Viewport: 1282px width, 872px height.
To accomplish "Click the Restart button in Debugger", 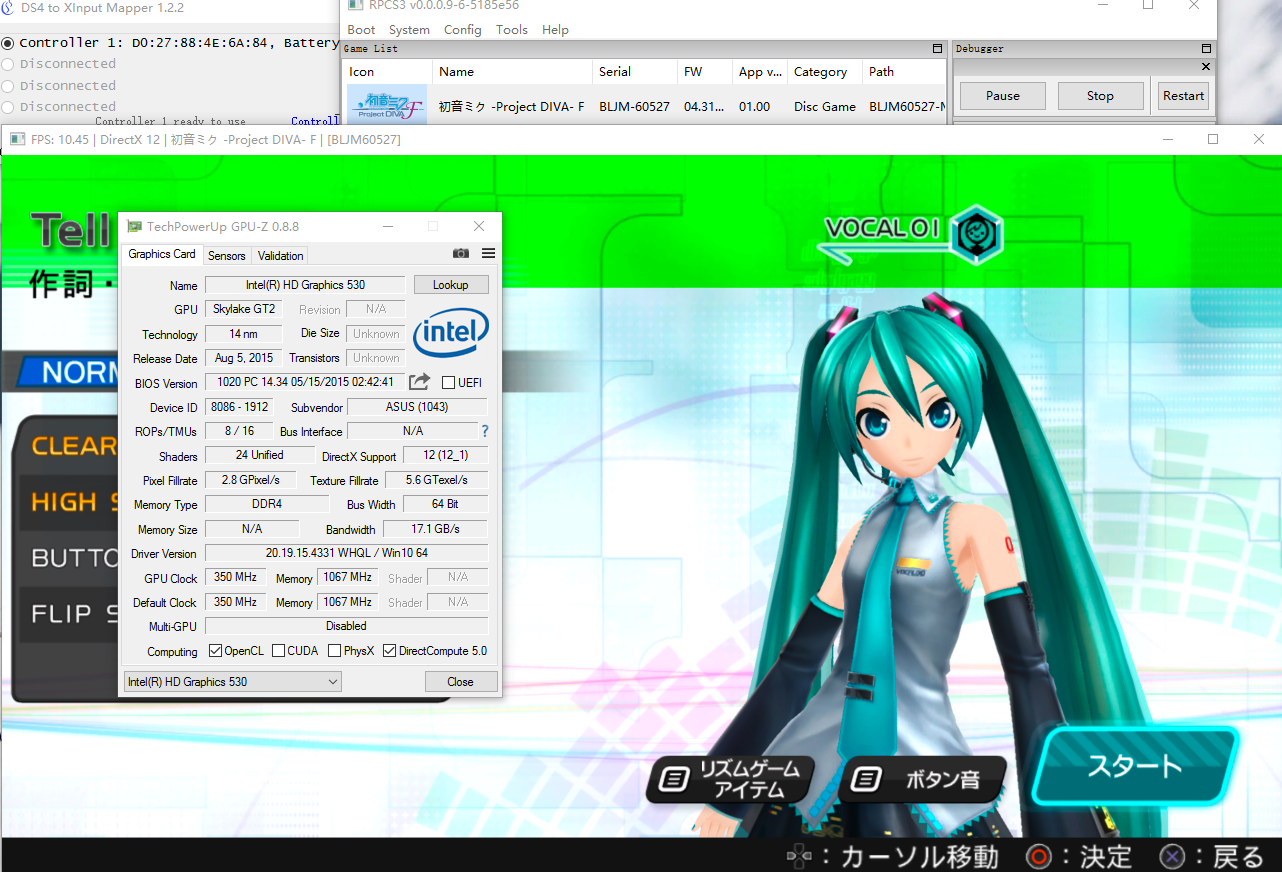I will (1183, 96).
